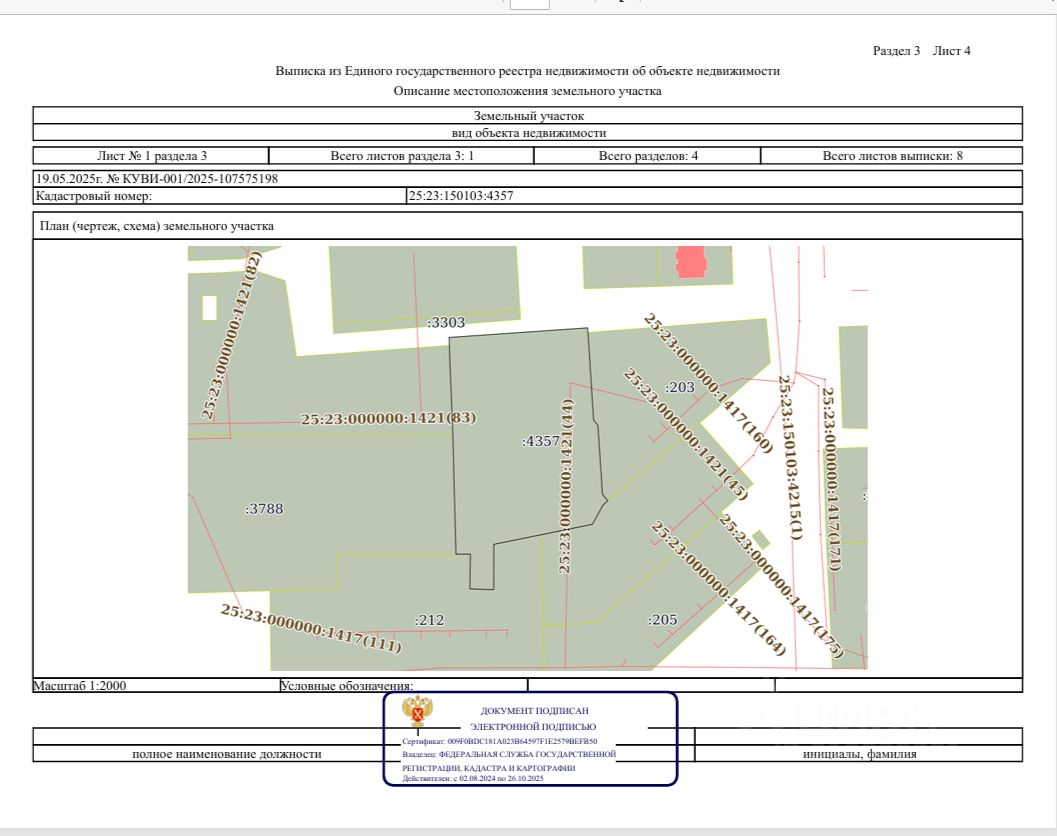The width and height of the screenshot is (1057, 836).
Task: Click subtitle 'Описание местоположения земельного участка'
Action: 527,91
